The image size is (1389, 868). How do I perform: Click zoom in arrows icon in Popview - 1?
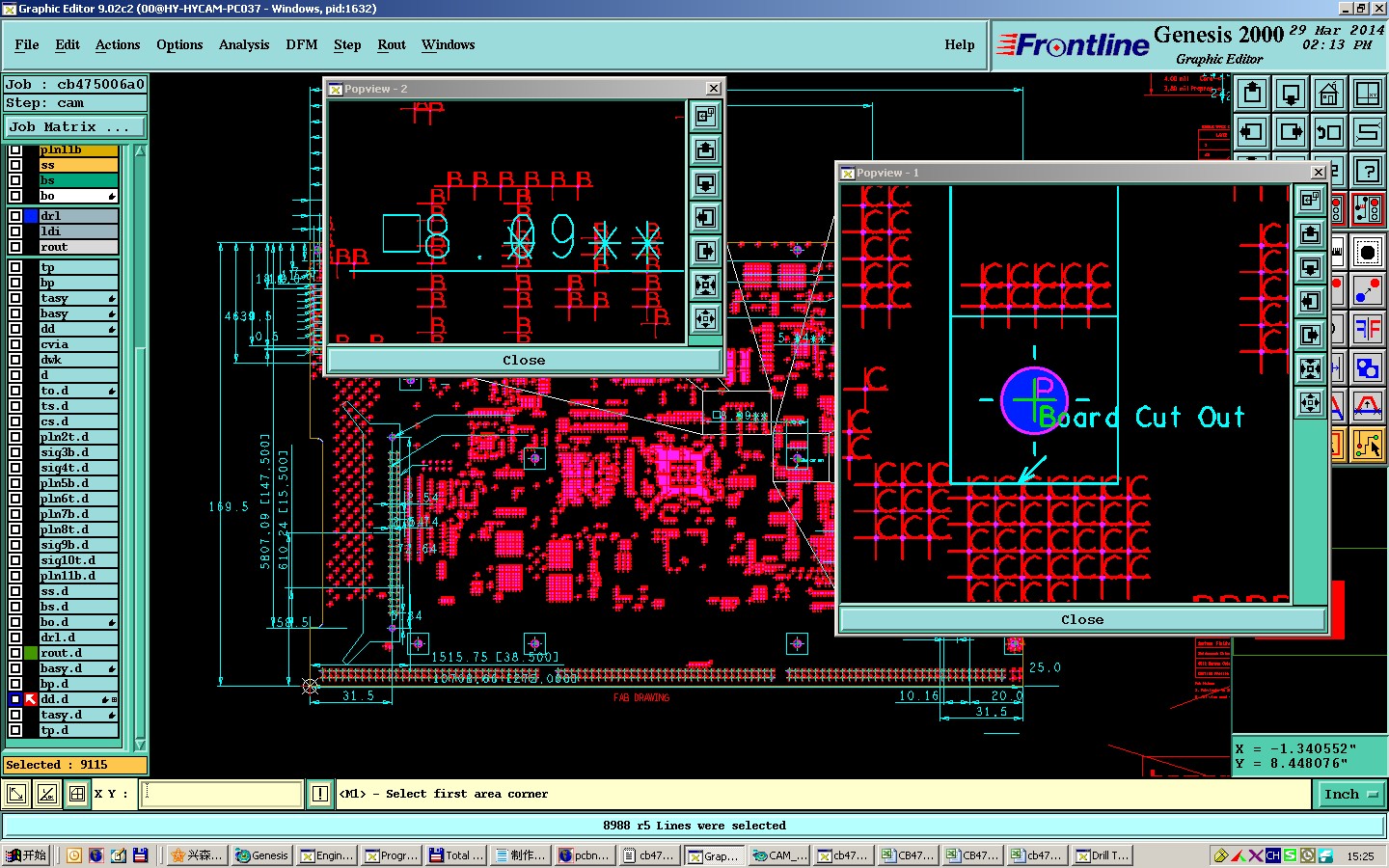pyautogui.click(x=1310, y=368)
